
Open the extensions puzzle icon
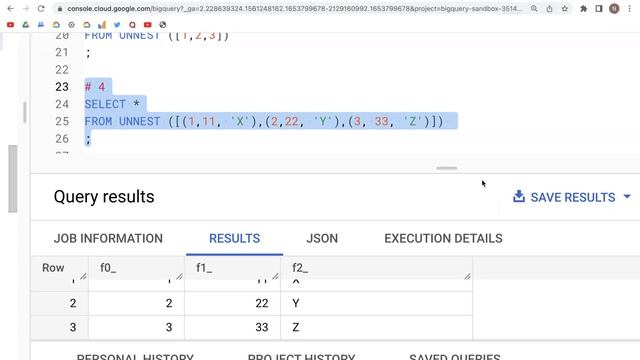pyautogui.click(x=584, y=9)
